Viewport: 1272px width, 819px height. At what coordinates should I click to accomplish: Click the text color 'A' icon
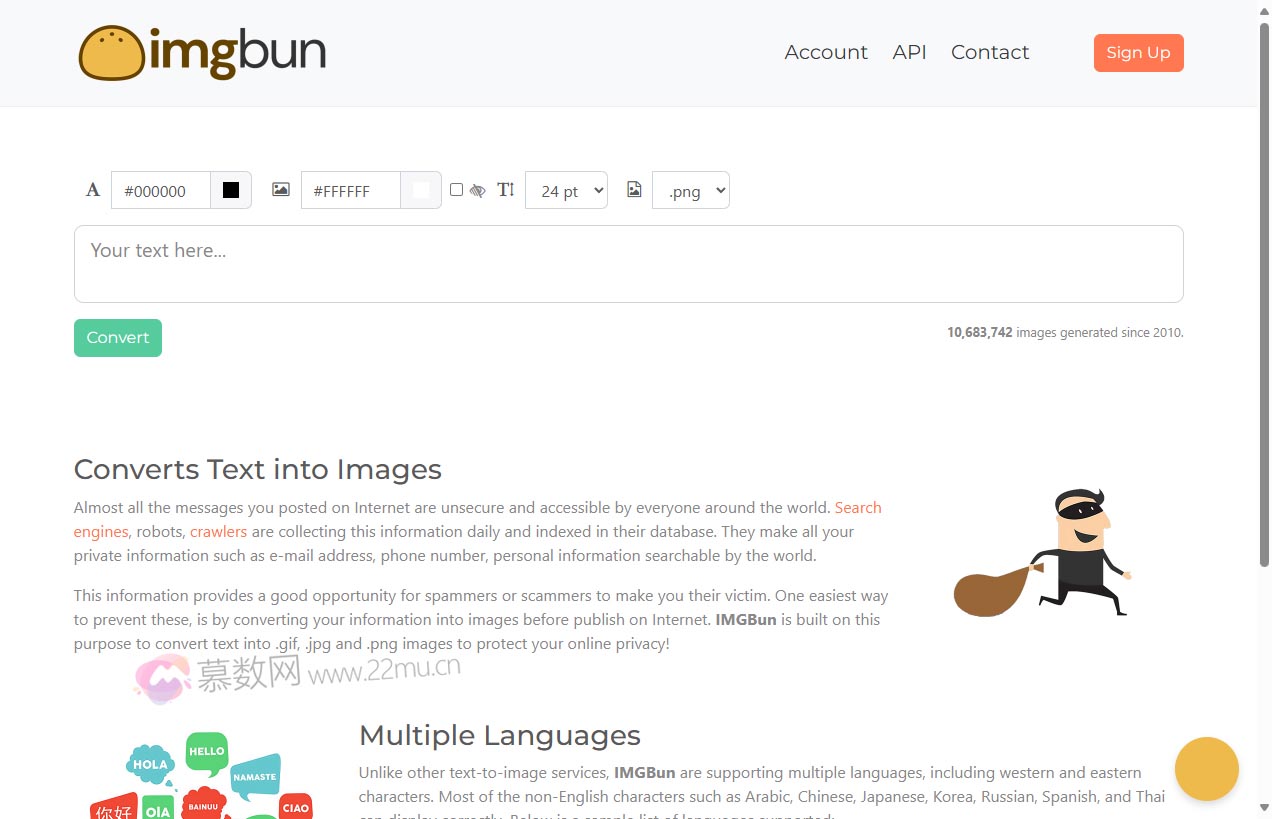(x=93, y=190)
